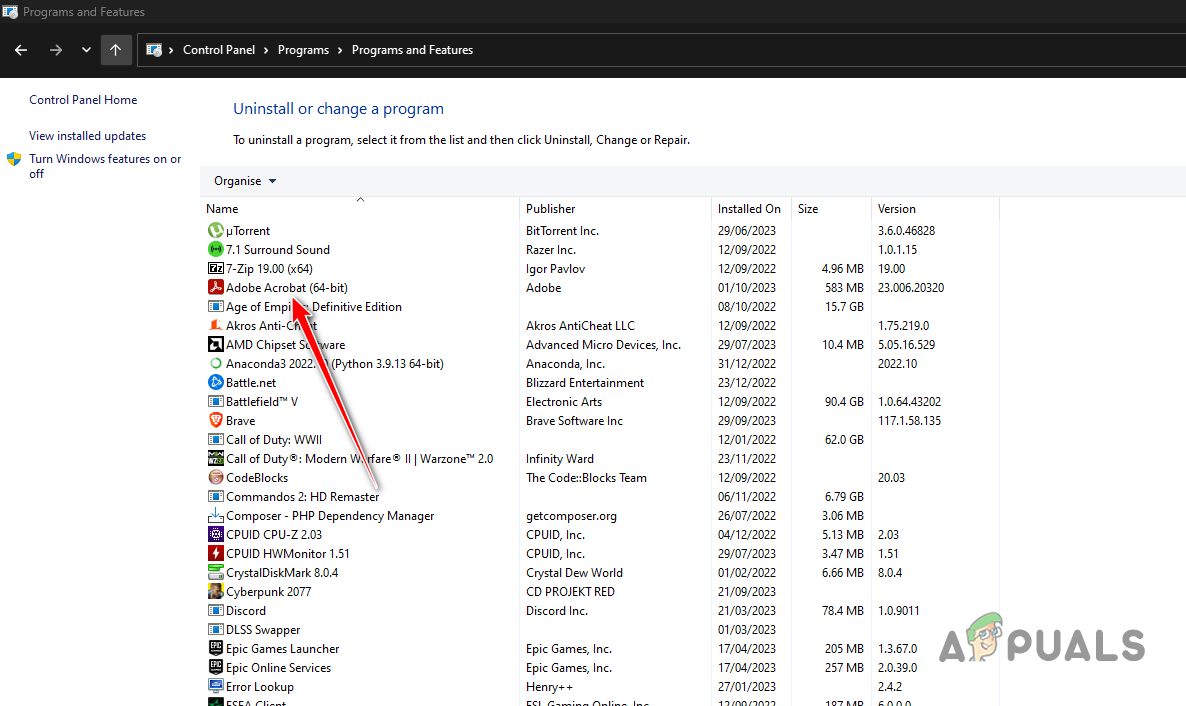Image resolution: width=1186 pixels, height=706 pixels.
Task: Navigate to Programs in the breadcrumb bar
Action: pyautogui.click(x=303, y=49)
